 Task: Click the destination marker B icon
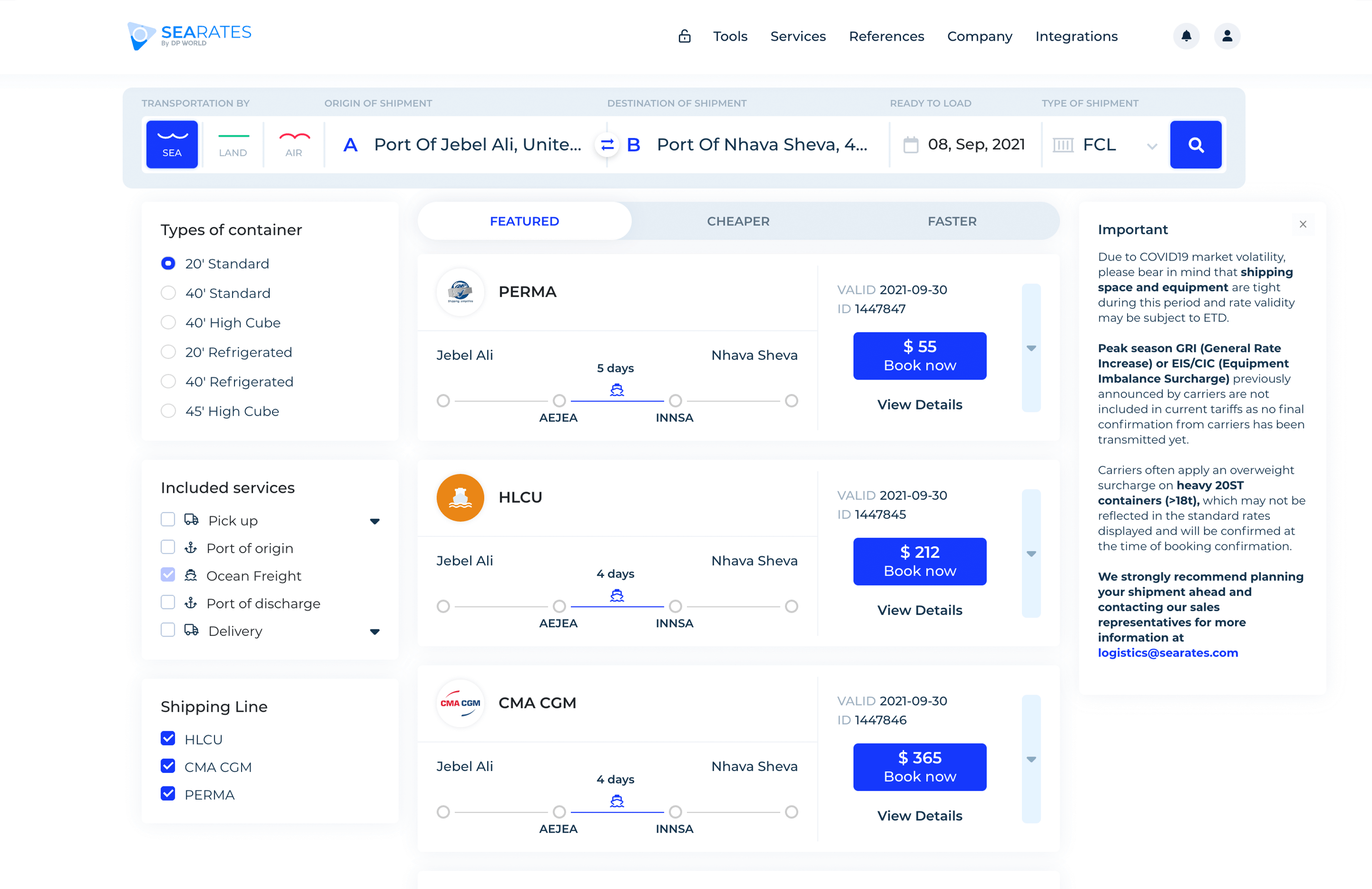click(x=633, y=145)
